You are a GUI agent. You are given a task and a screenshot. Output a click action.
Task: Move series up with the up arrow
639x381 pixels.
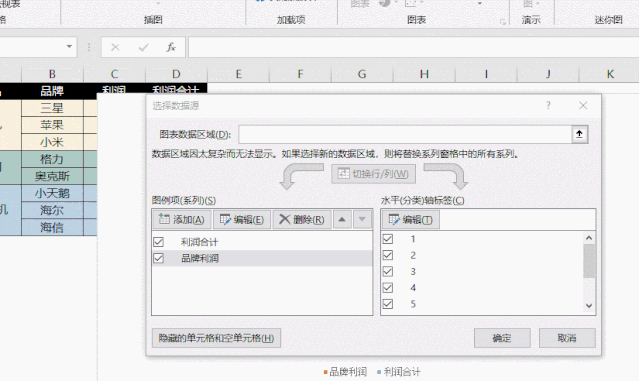(342, 220)
